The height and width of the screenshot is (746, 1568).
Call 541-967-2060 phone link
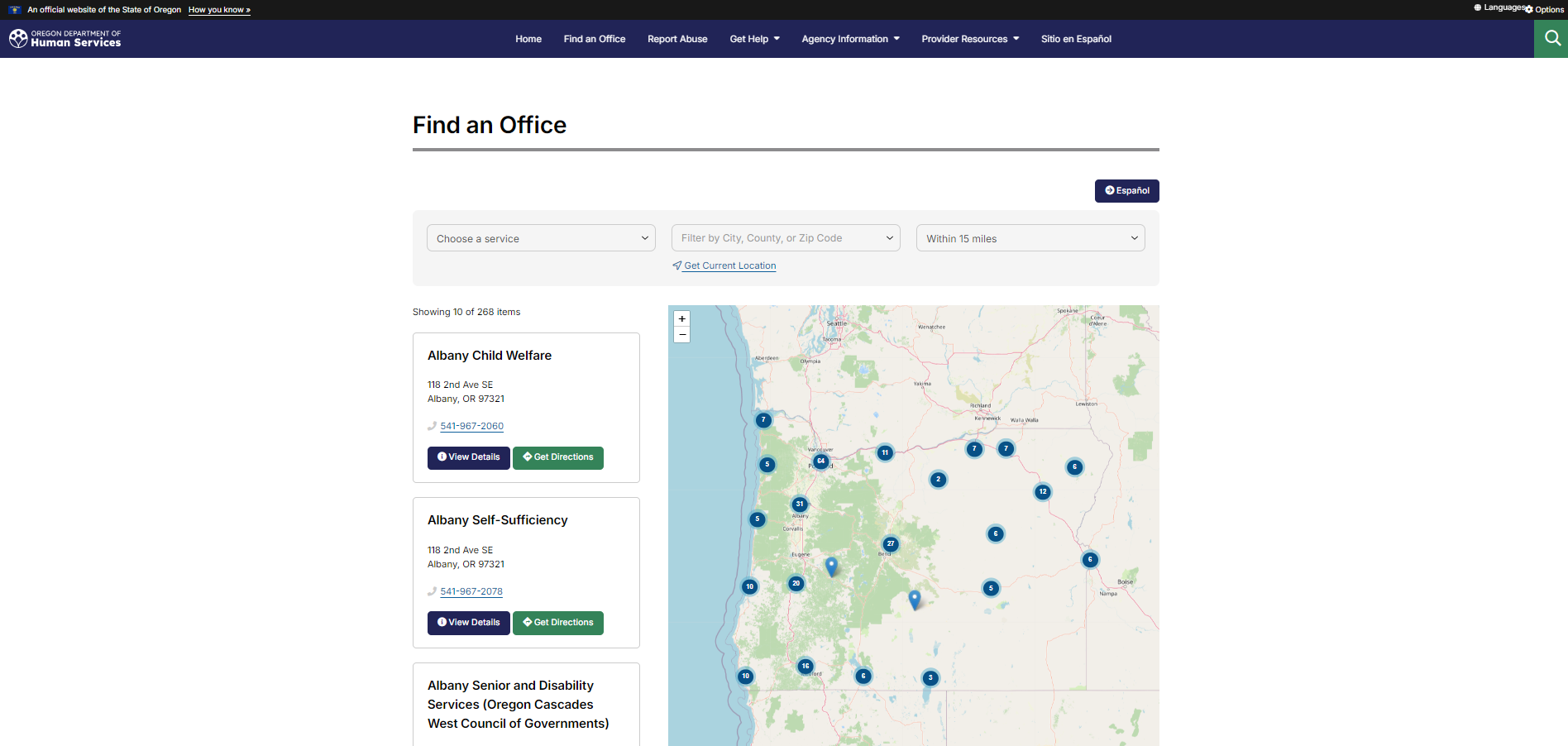[x=471, y=426]
